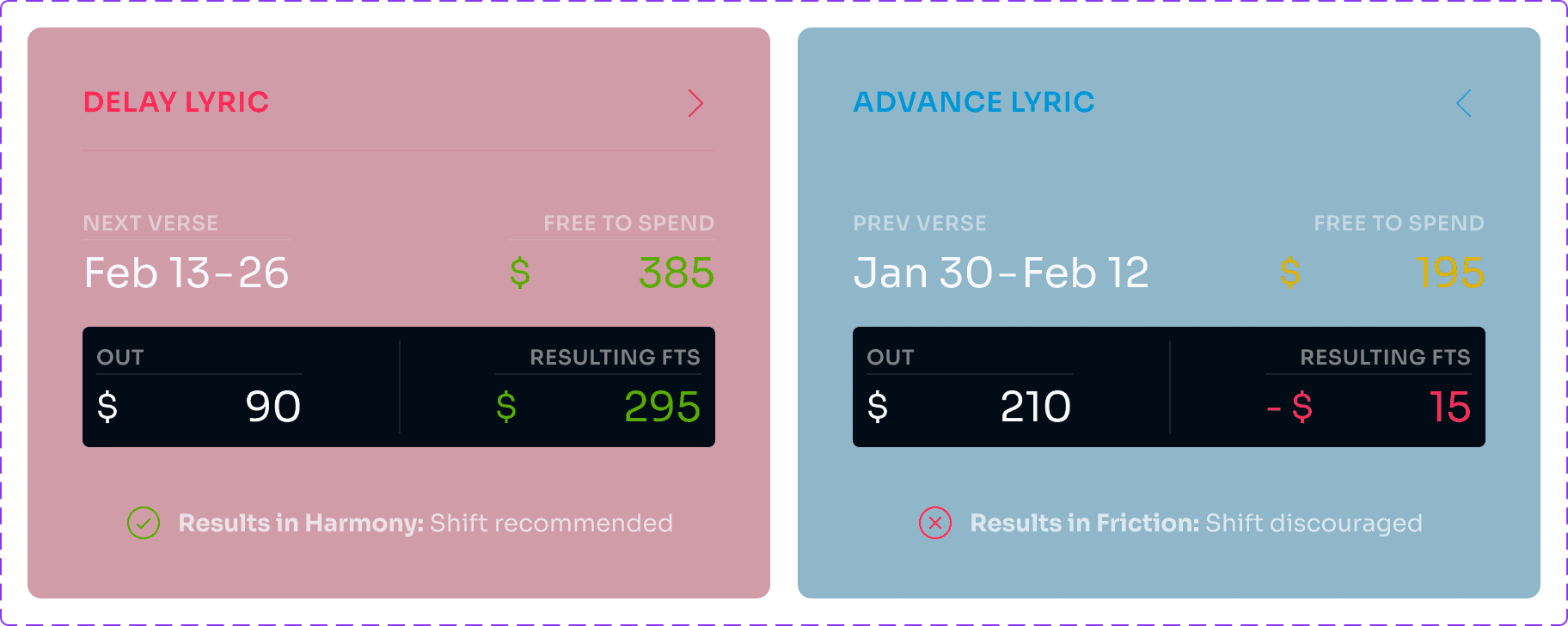The width and height of the screenshot is (1568, 626).
Task: Click the green 295 resulting FTS value
Action: pos(662,407)
